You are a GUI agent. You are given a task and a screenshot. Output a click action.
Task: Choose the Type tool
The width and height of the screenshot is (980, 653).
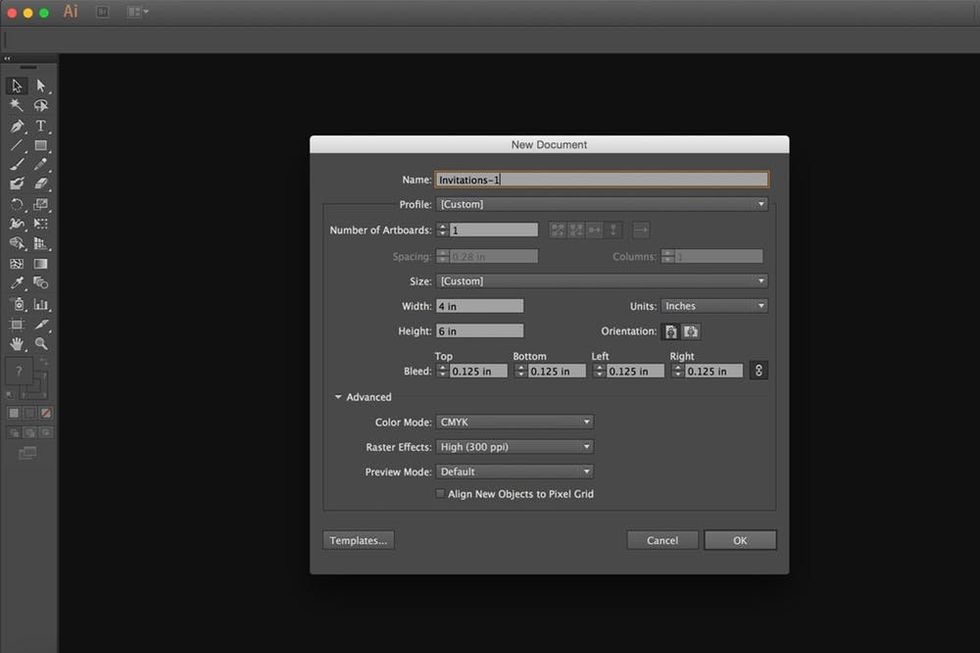[41, 126]
